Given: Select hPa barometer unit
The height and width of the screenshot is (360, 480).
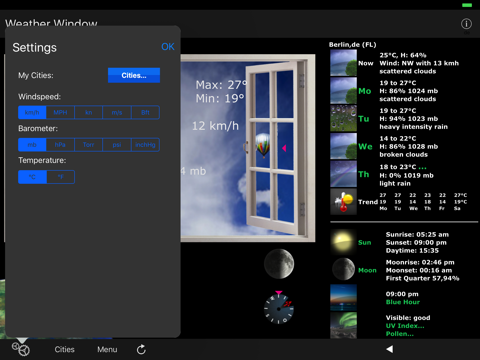Looking at the screenshot, I should pos(60,145).
